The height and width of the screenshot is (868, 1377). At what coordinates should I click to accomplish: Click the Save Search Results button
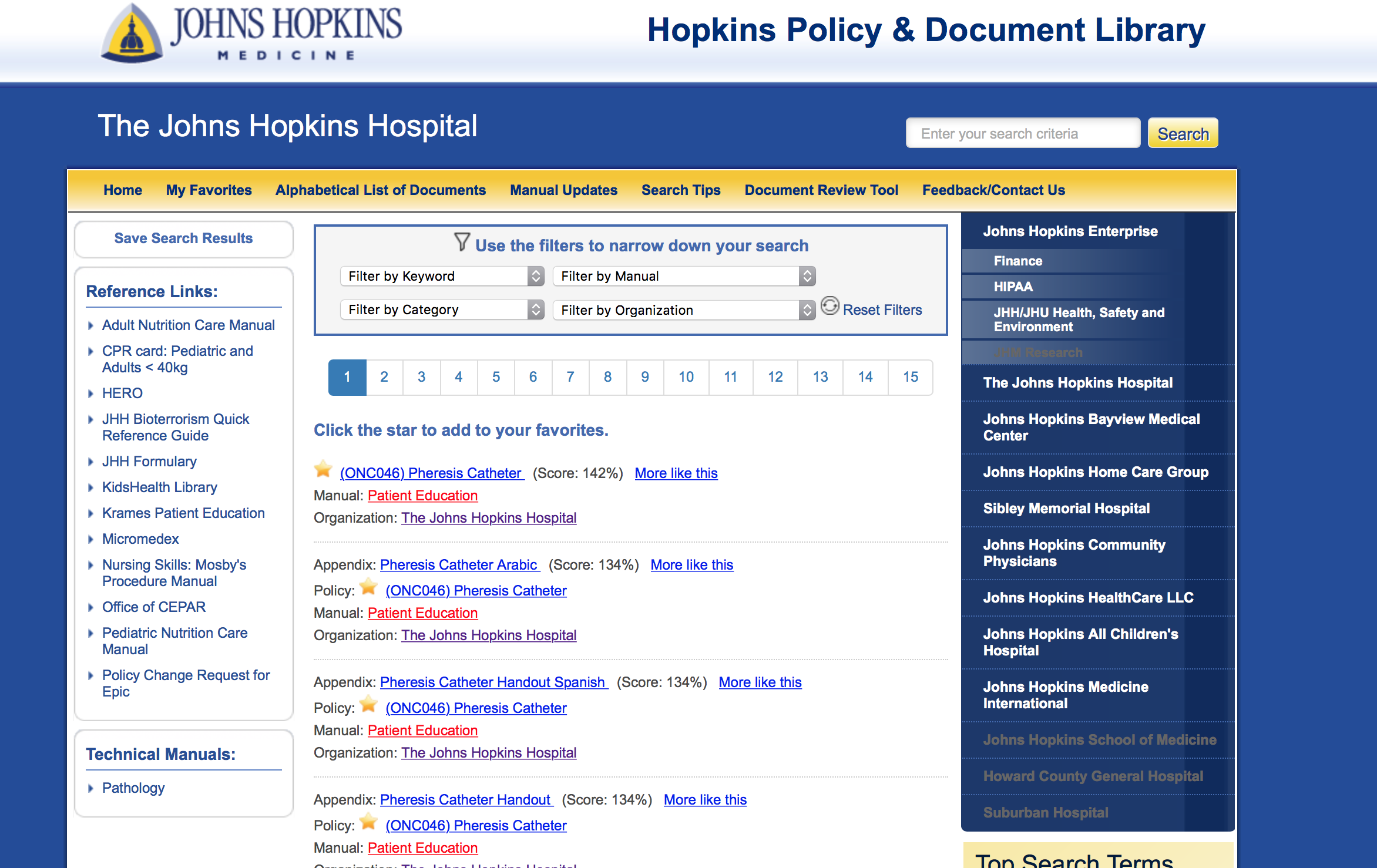pos(183,238)
